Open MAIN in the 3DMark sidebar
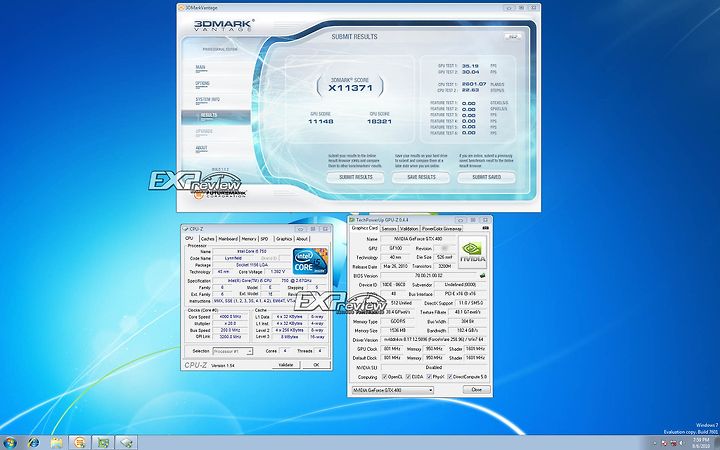The image size is (720, 450). coord(201,68)
